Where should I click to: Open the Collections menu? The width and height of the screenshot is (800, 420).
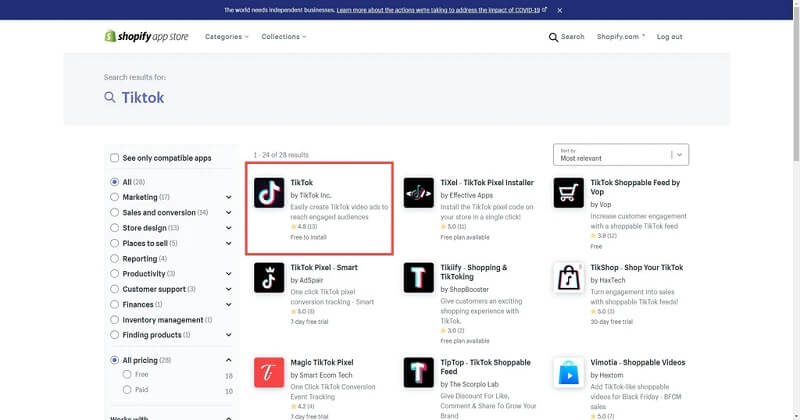(x=284, y=37)
